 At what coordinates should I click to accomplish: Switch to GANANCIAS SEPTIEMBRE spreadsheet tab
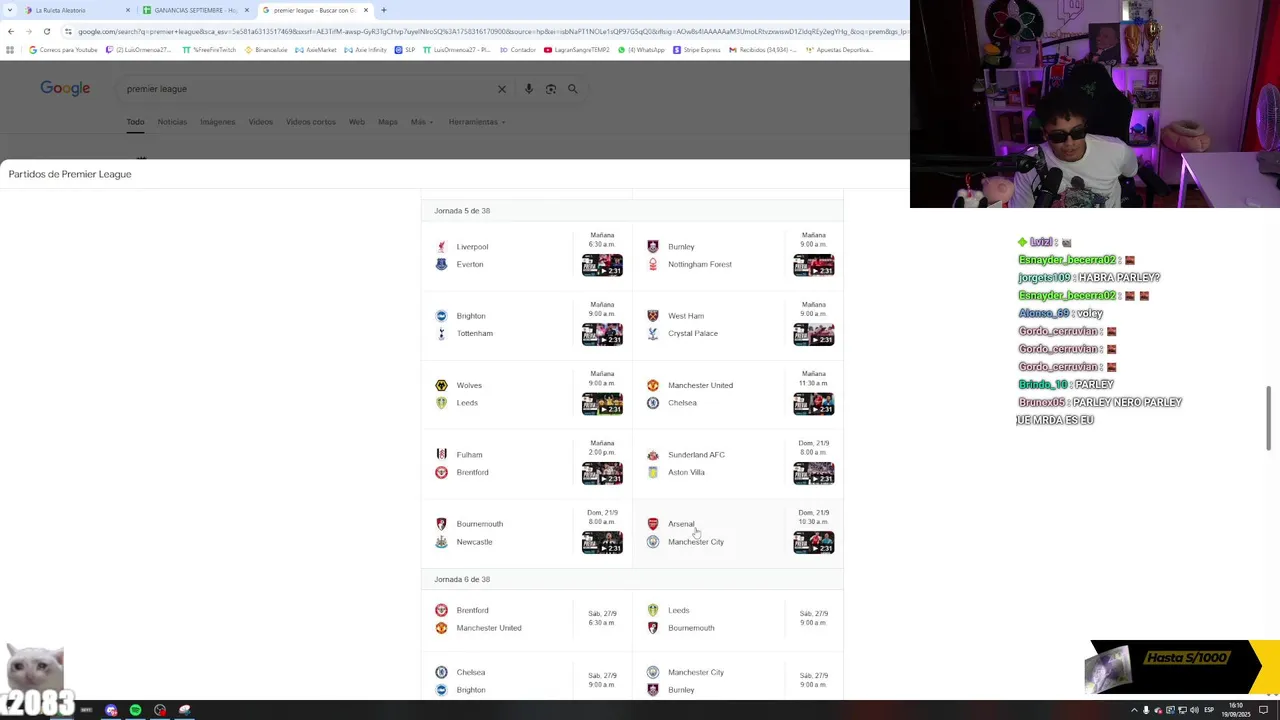click(x=195, y=10)
